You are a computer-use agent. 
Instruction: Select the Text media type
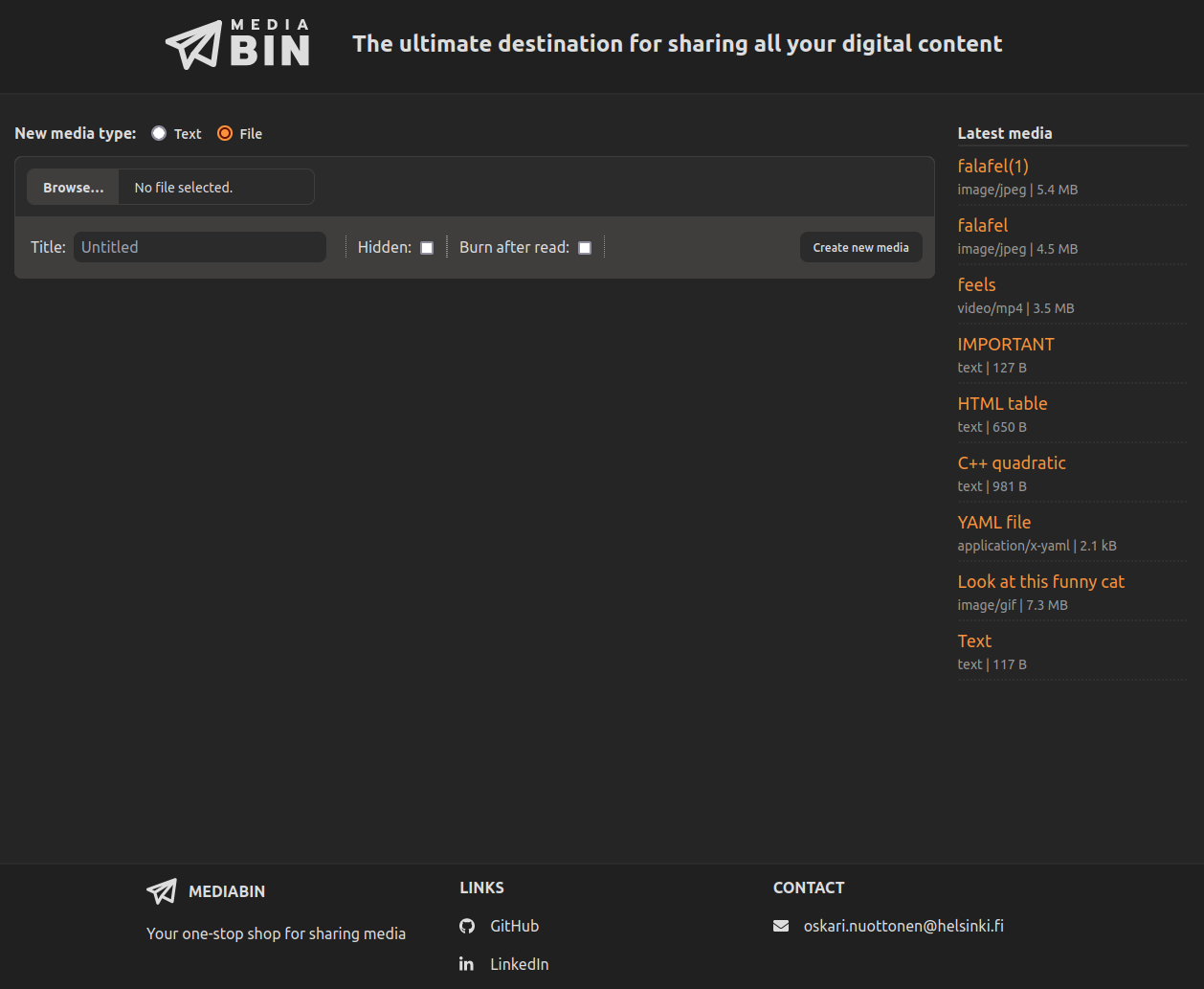158,133
